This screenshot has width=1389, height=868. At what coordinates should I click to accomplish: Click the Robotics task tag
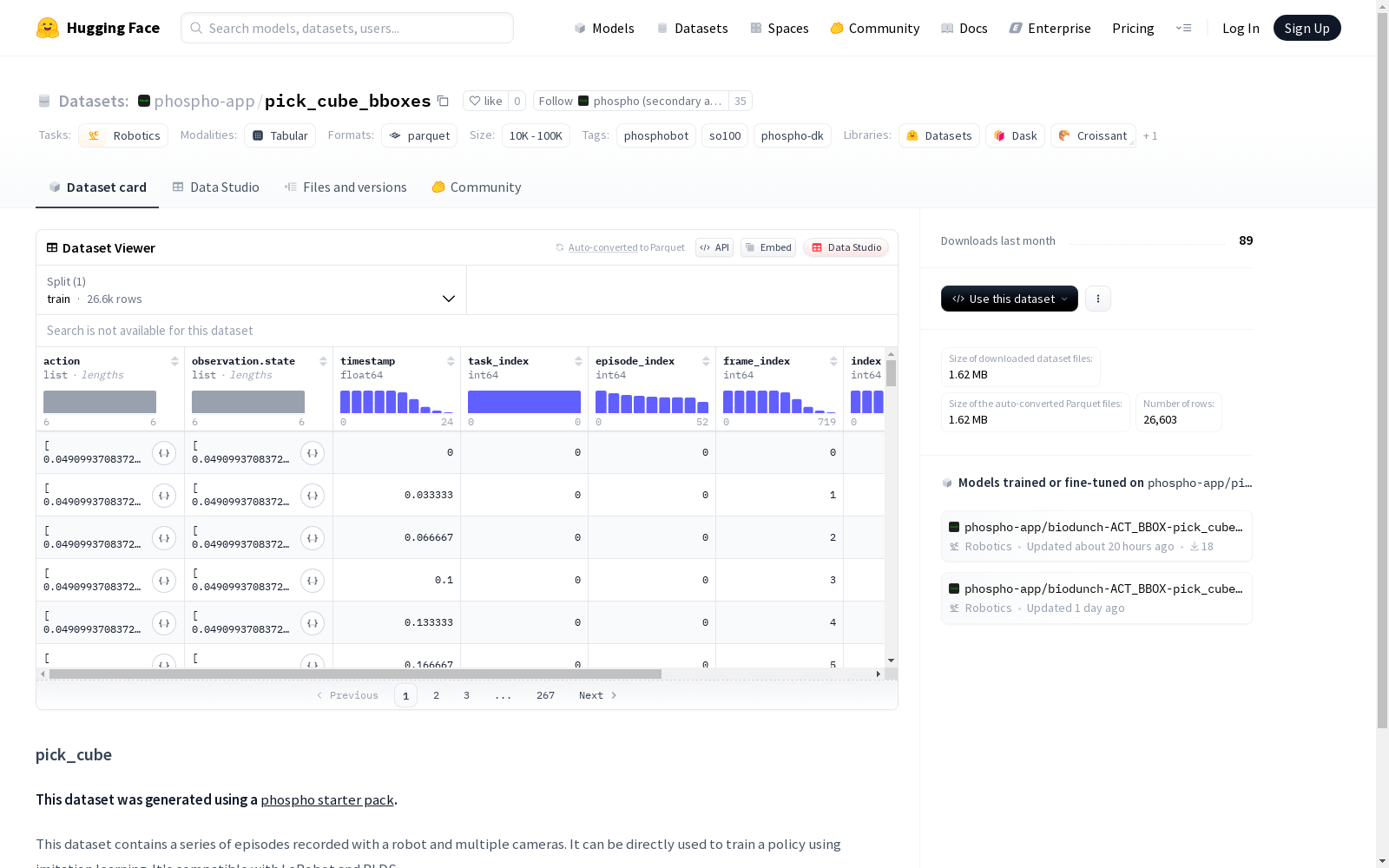tap(124, 135)
